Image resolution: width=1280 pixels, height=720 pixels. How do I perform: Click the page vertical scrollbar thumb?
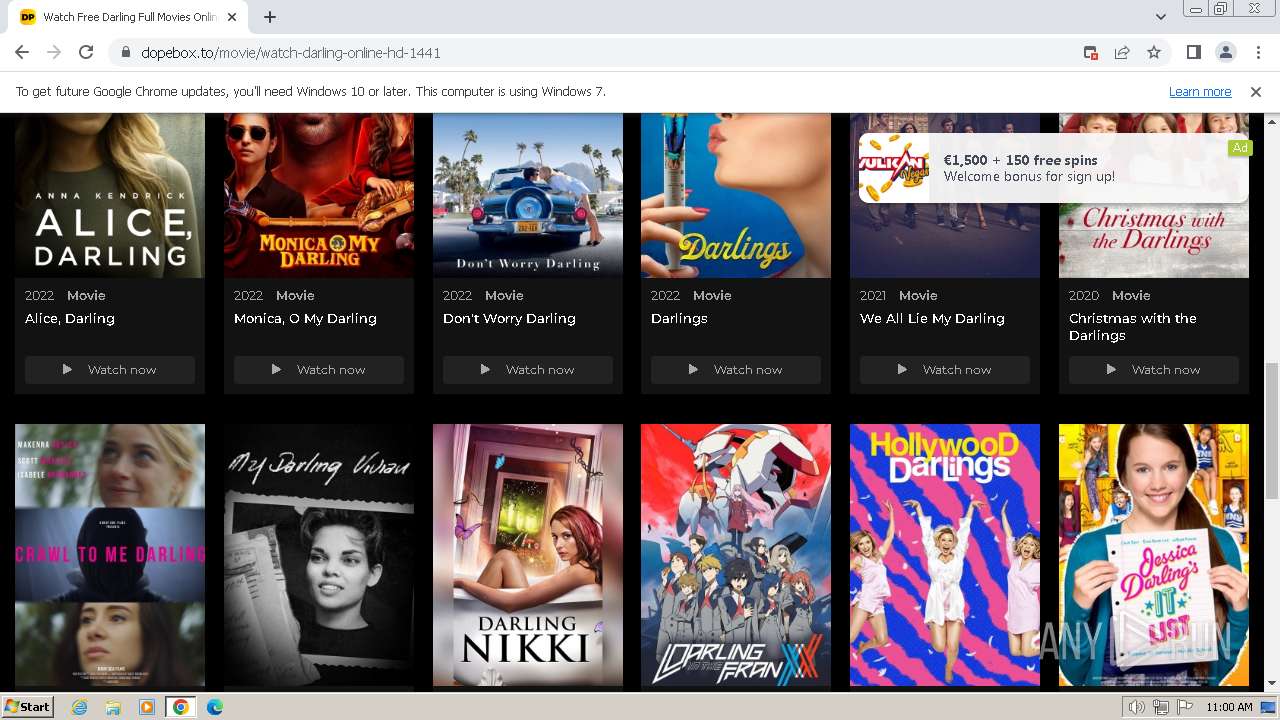(1272, 430)
